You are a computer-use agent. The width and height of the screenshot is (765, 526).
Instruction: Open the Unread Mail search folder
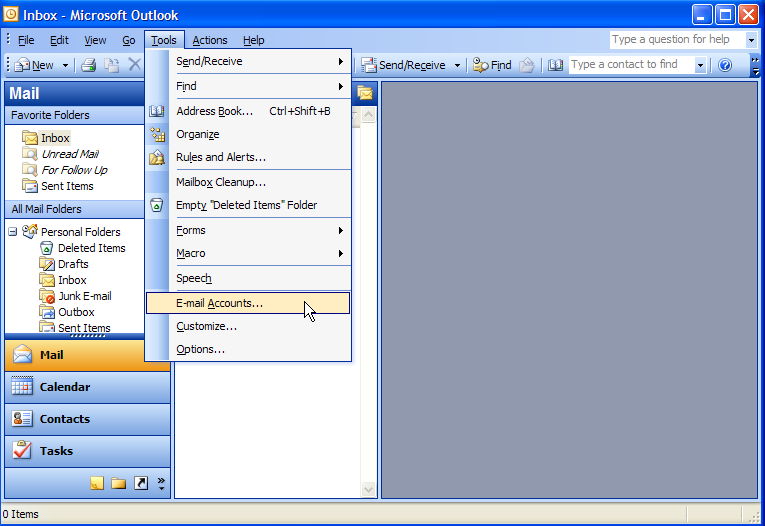click(x=70, y=154)
